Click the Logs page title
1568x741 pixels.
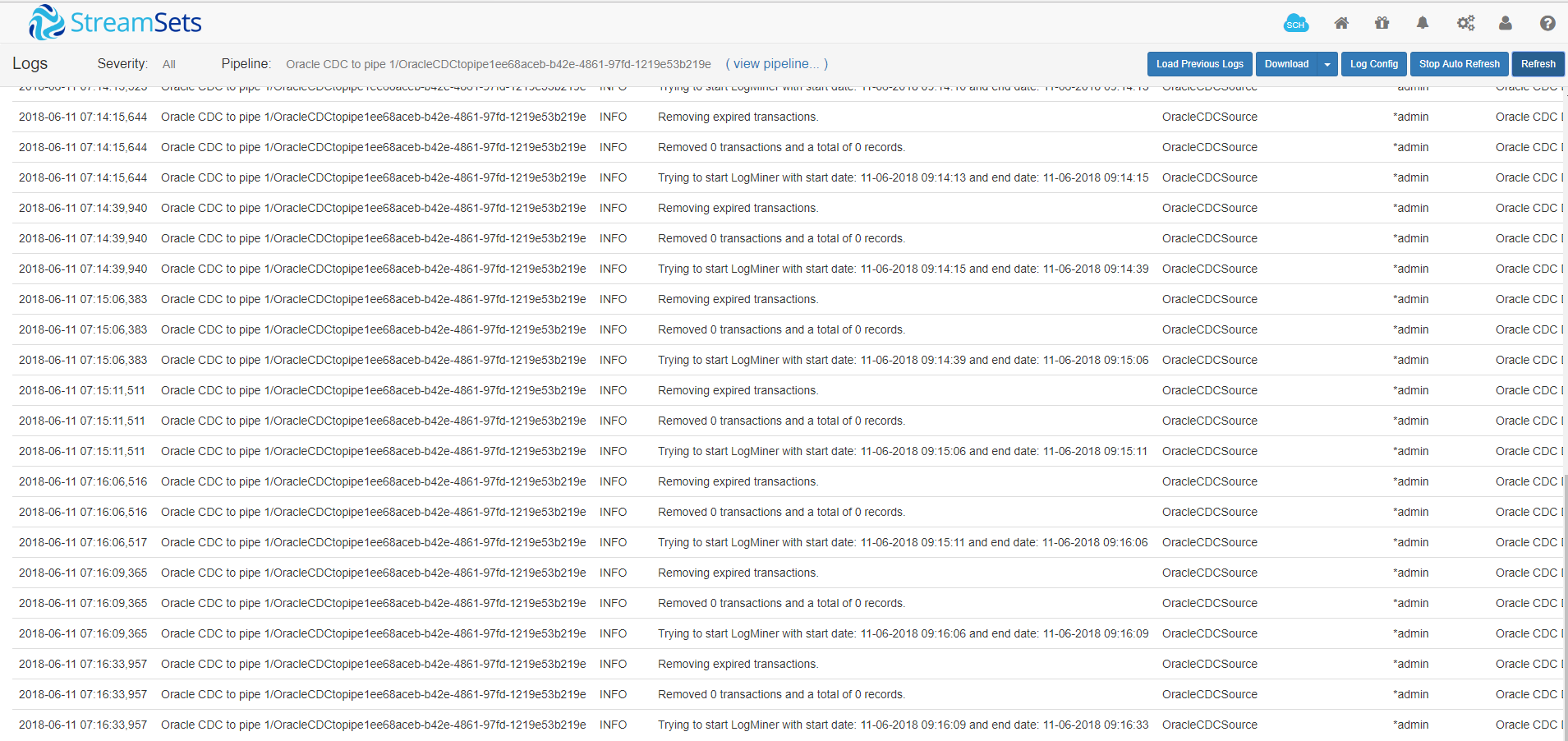pos(30,63)
